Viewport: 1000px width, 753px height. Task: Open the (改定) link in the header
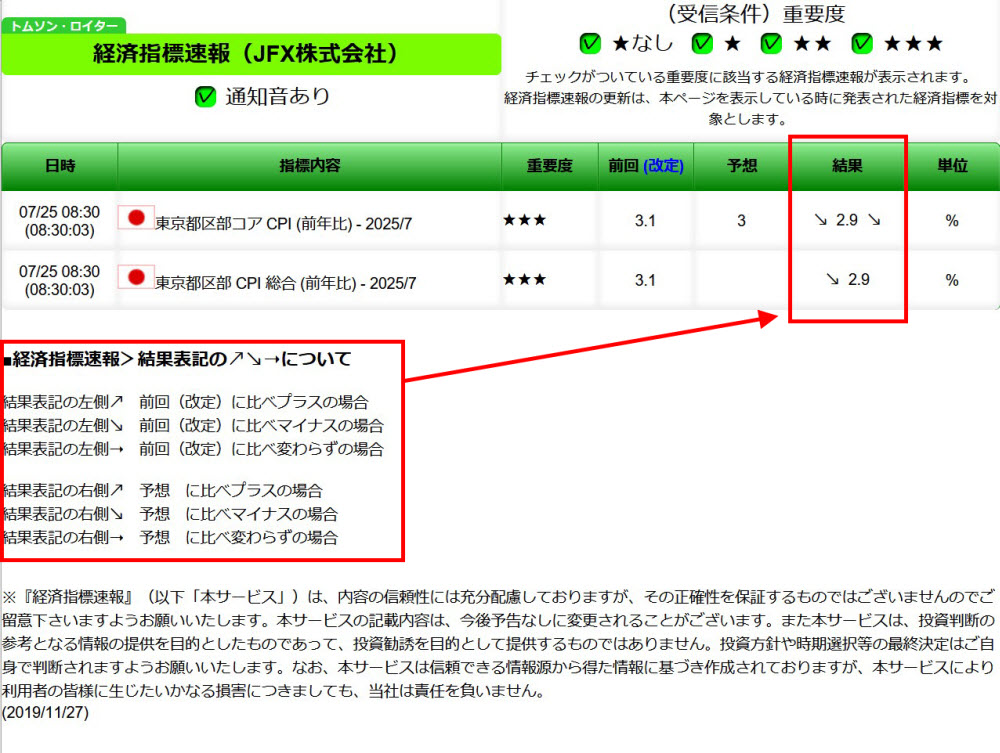[x=663, y=166]
